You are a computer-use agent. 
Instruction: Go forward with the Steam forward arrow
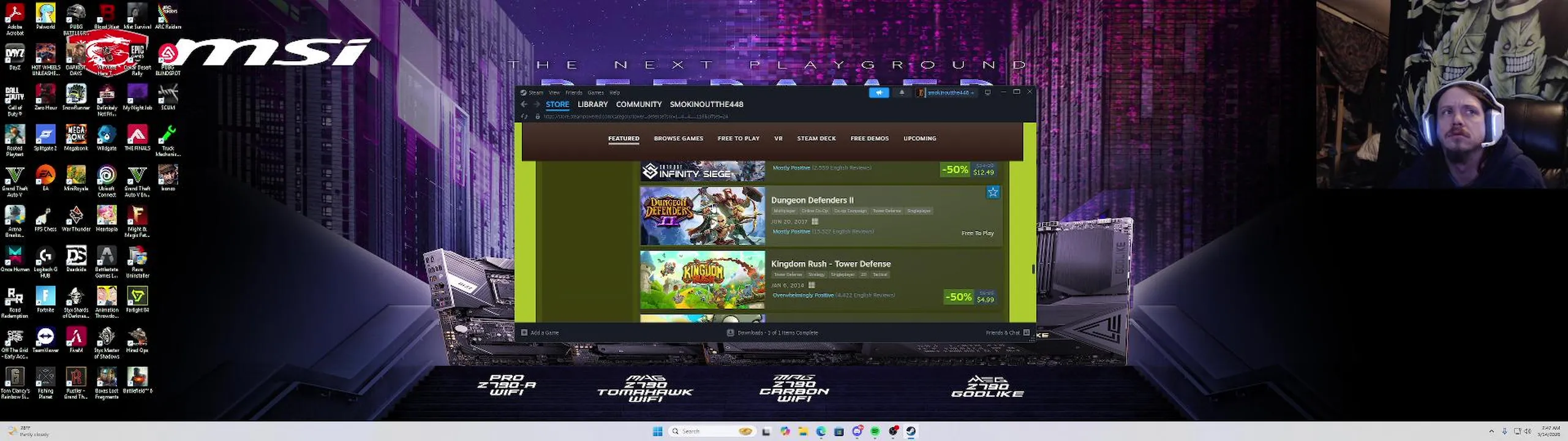tap(537, 104)
